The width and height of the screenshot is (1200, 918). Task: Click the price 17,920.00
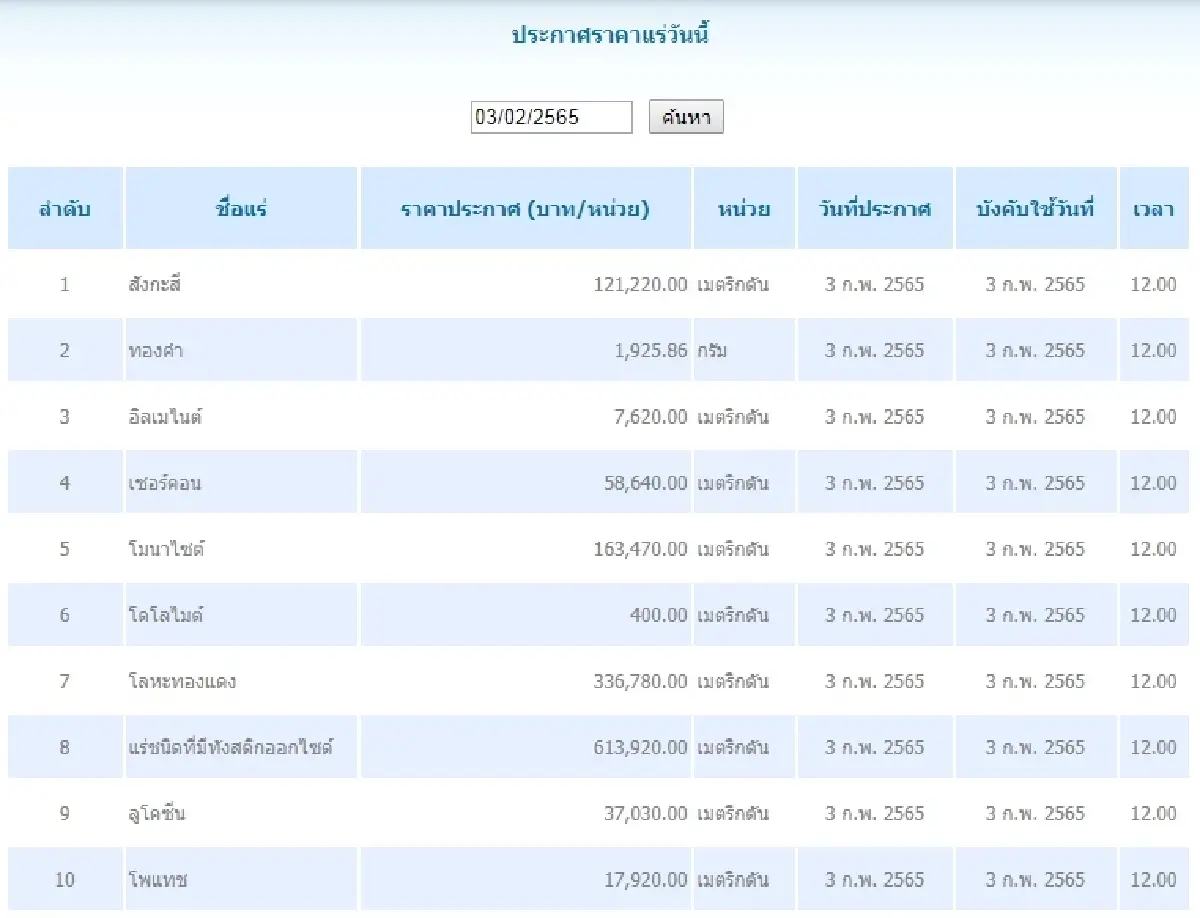pos(646,880)
